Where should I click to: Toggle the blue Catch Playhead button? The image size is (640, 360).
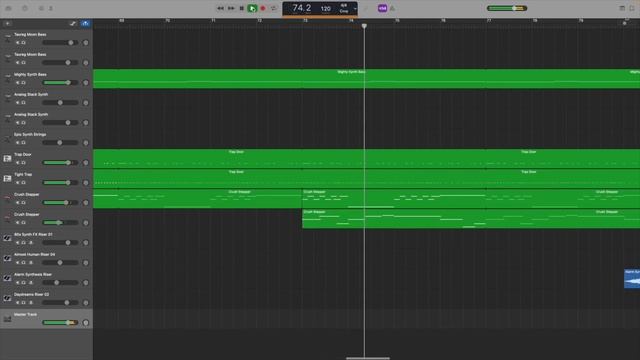pos(85,24)
